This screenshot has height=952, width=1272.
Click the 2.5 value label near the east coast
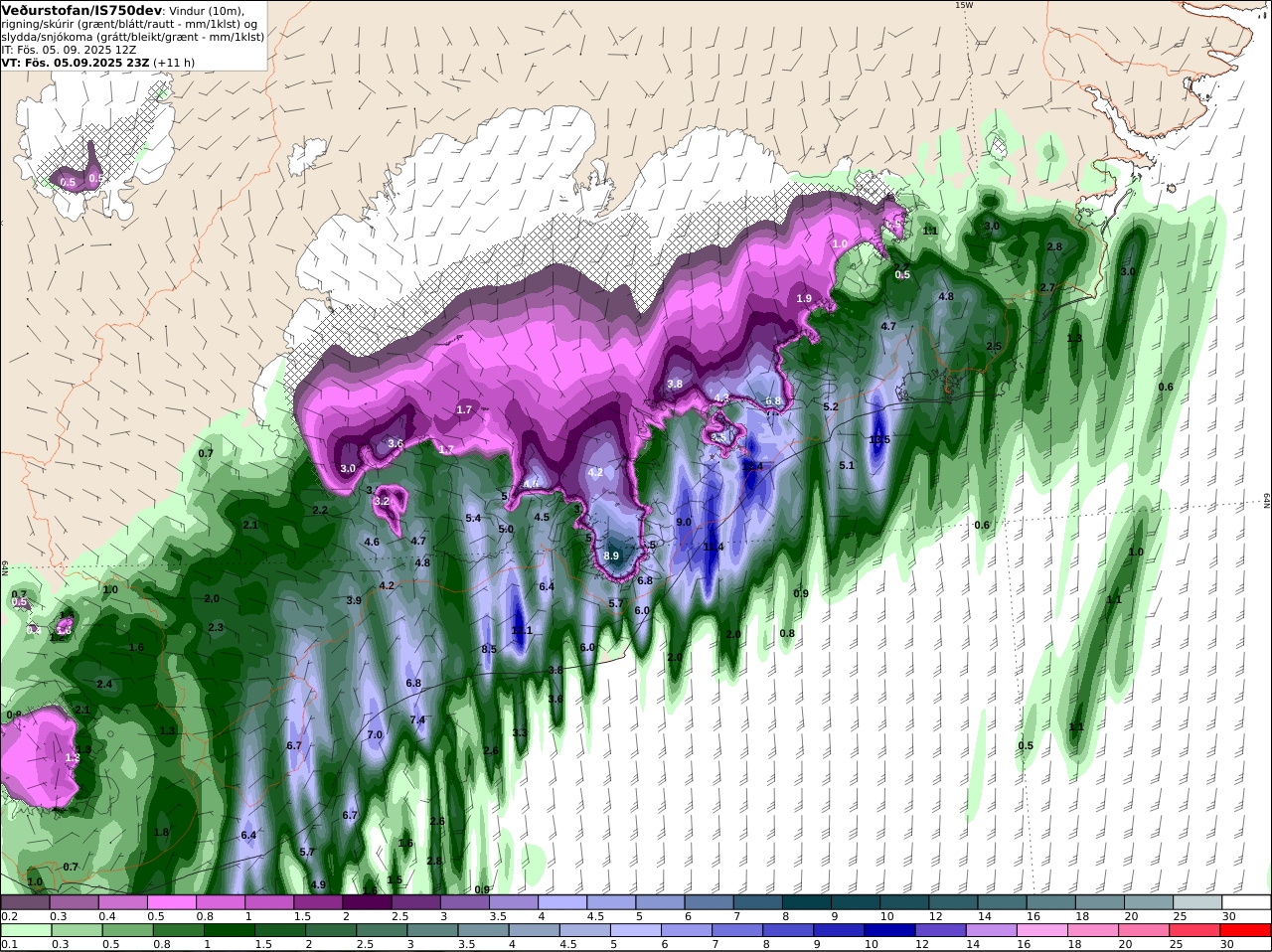tap(994, 347)
